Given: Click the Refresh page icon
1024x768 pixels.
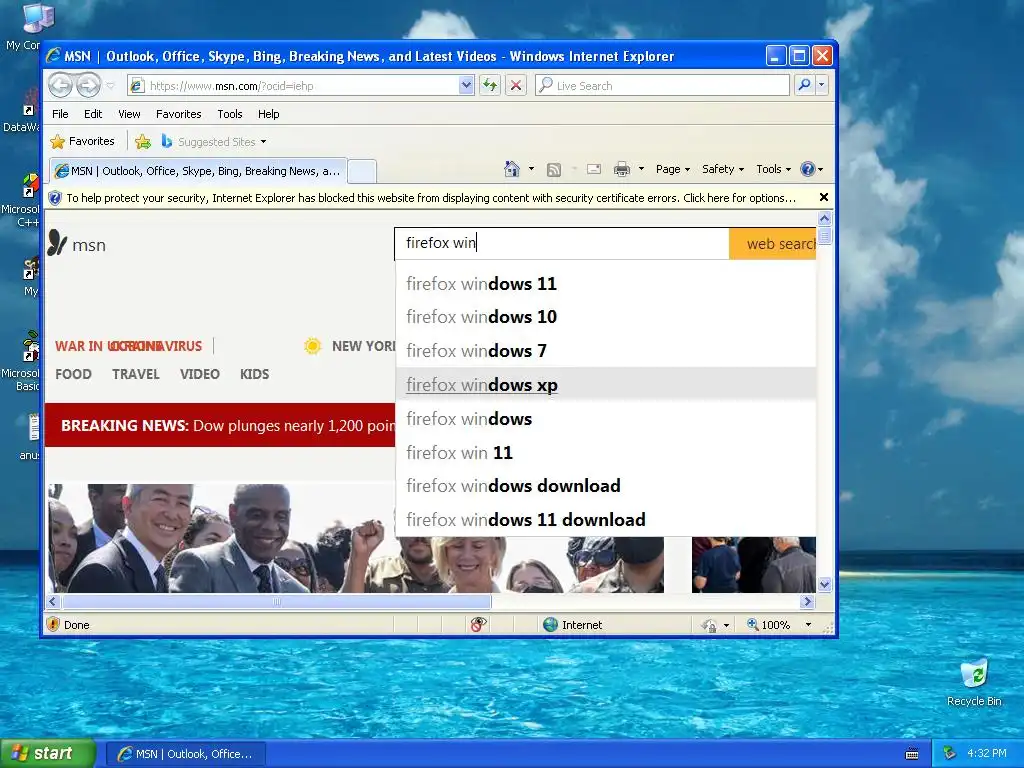Looking at the screenshot, I should click(x=490, y=85).
